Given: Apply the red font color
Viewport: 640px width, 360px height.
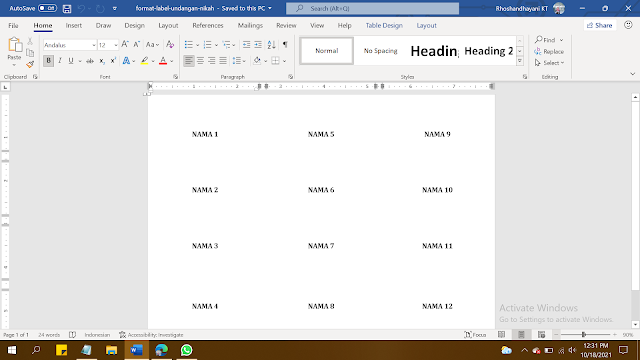Looking at the screenshot, I should [x=163, y=61].
